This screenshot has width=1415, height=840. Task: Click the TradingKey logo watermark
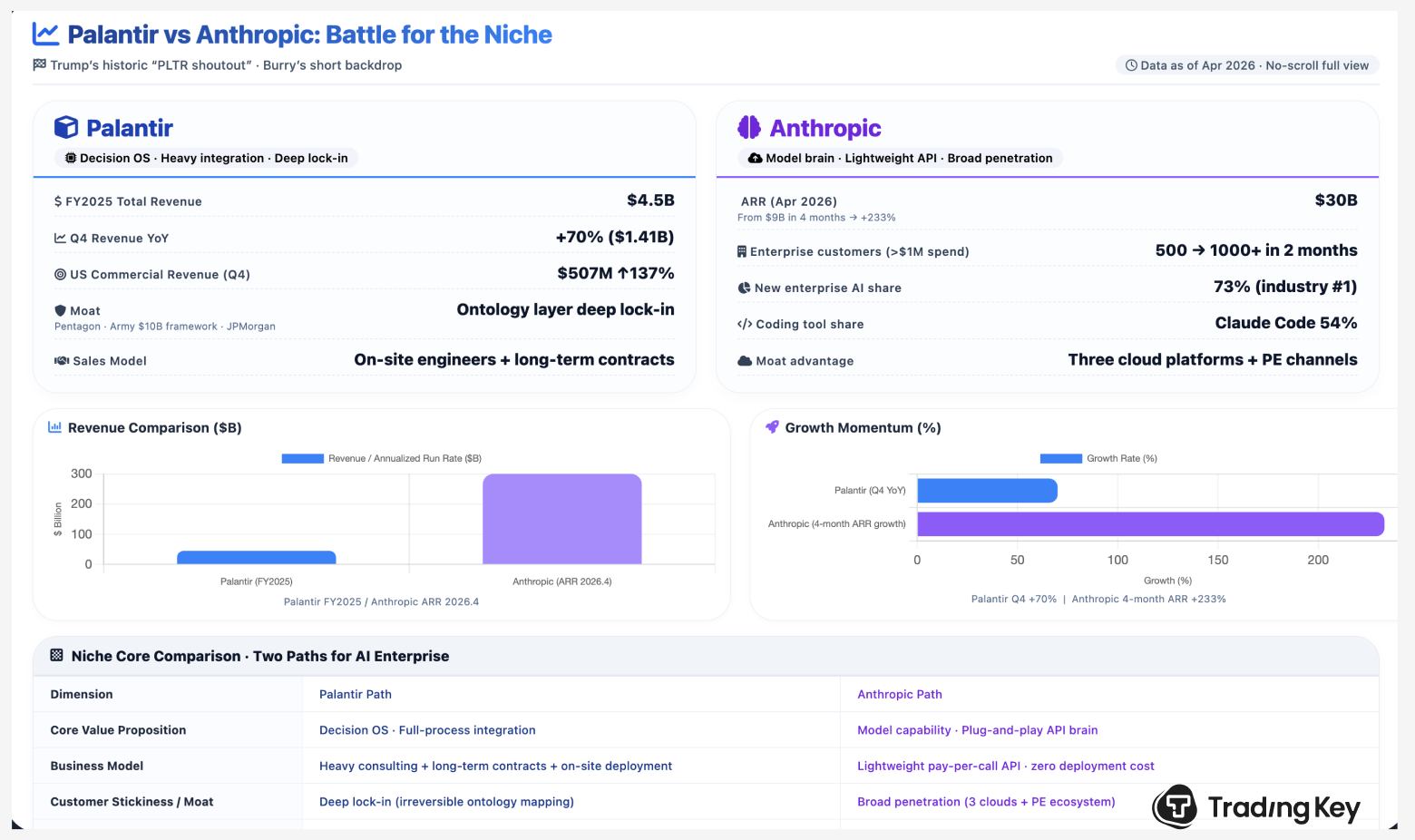pos(1256,806)
